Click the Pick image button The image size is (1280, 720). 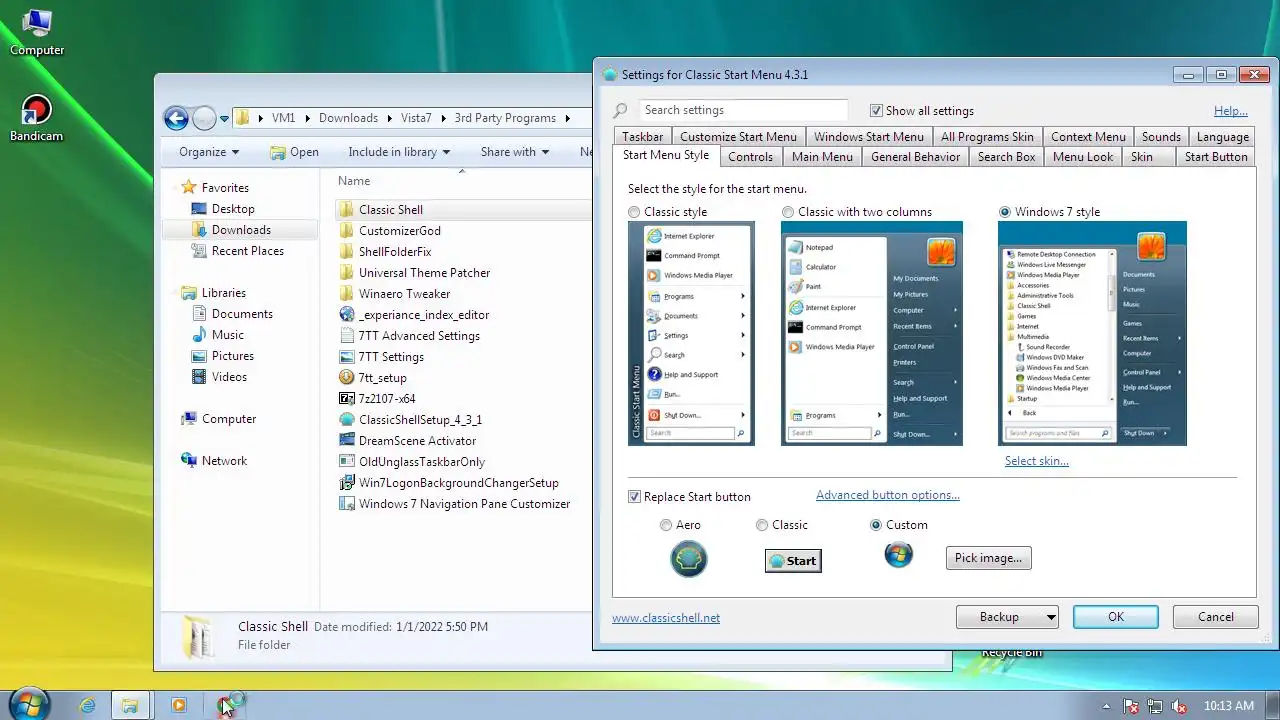[x=988, y=558]
